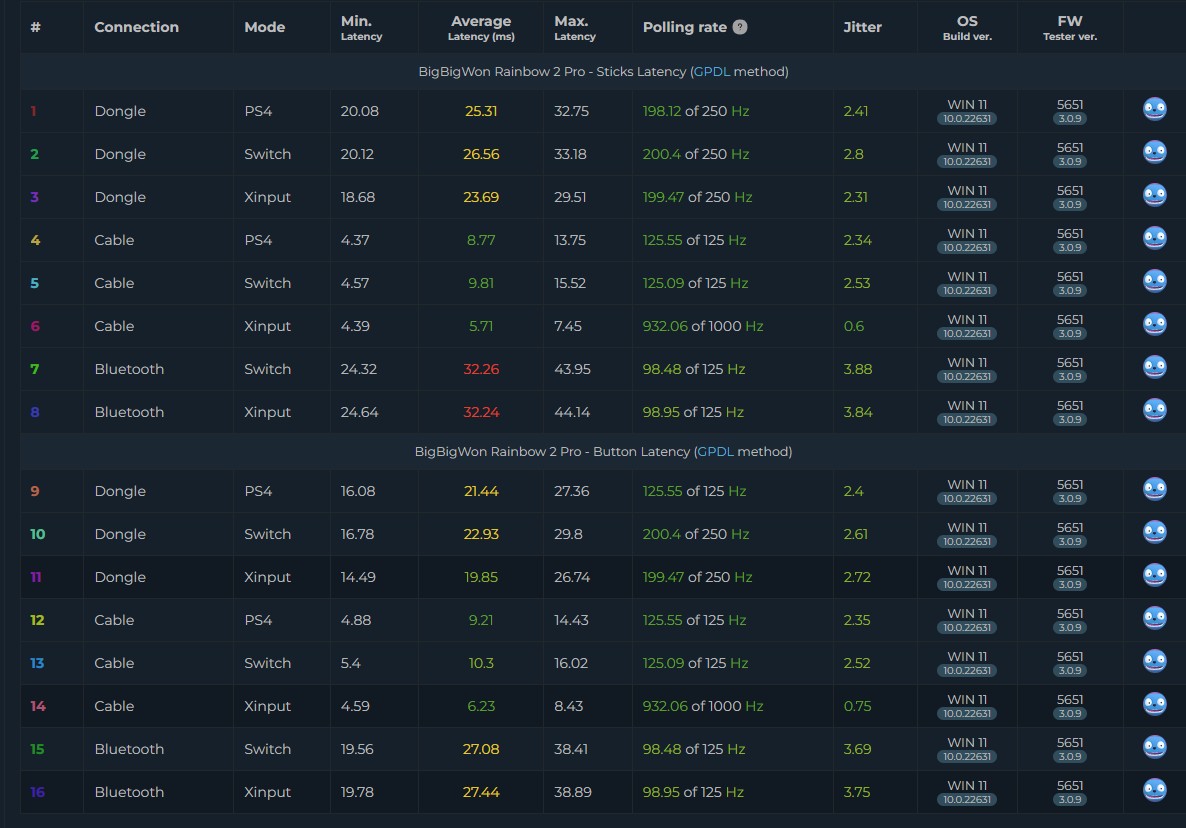Click the smiley icon in row 13
This screenshot has width=1186, height=828.
(x=1154, y=662)
